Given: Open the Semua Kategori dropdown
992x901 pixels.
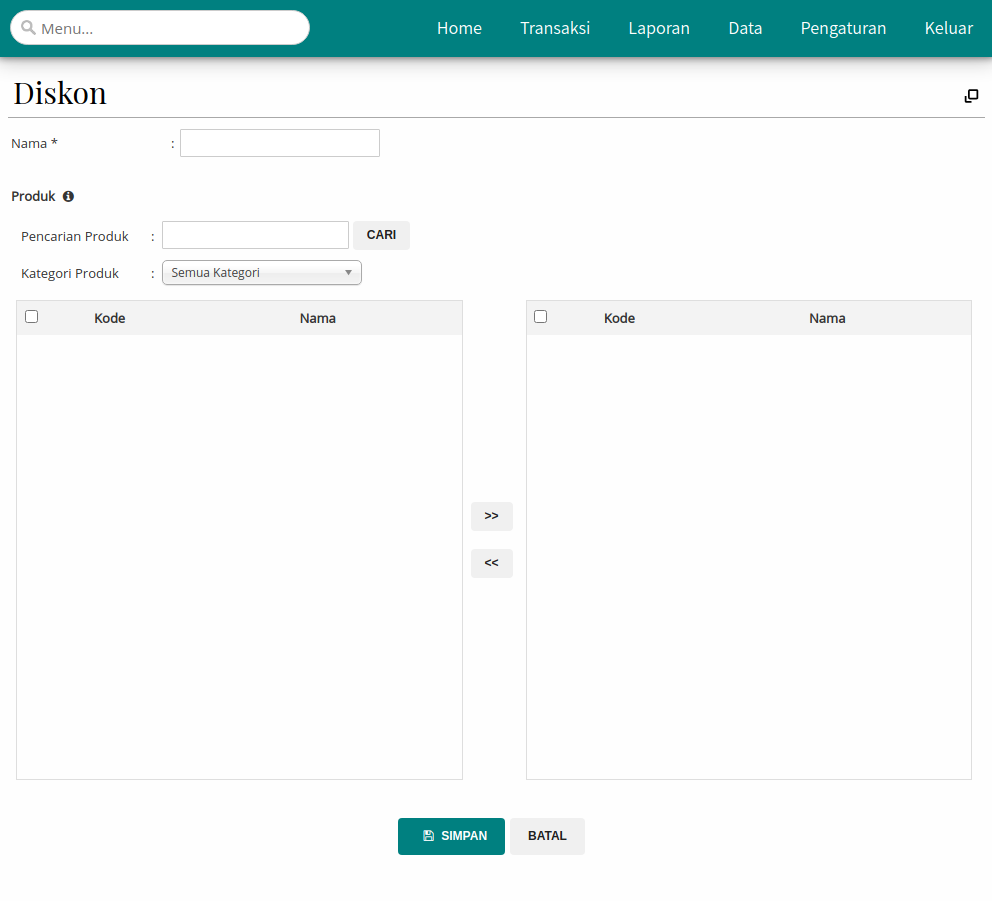Looking at the screenshot, I should [x=261, y=273].
